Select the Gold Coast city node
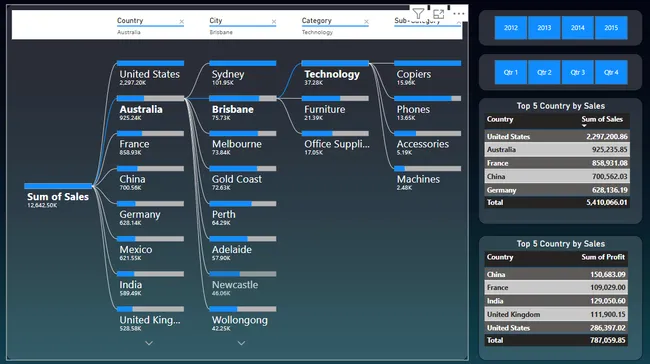Screen dimensions: 650x364 click(x=243, y=179)
